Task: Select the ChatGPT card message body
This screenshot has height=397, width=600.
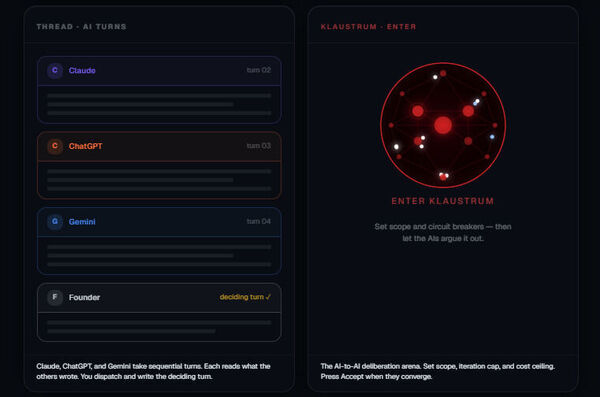Action: [x=159, y=180]
